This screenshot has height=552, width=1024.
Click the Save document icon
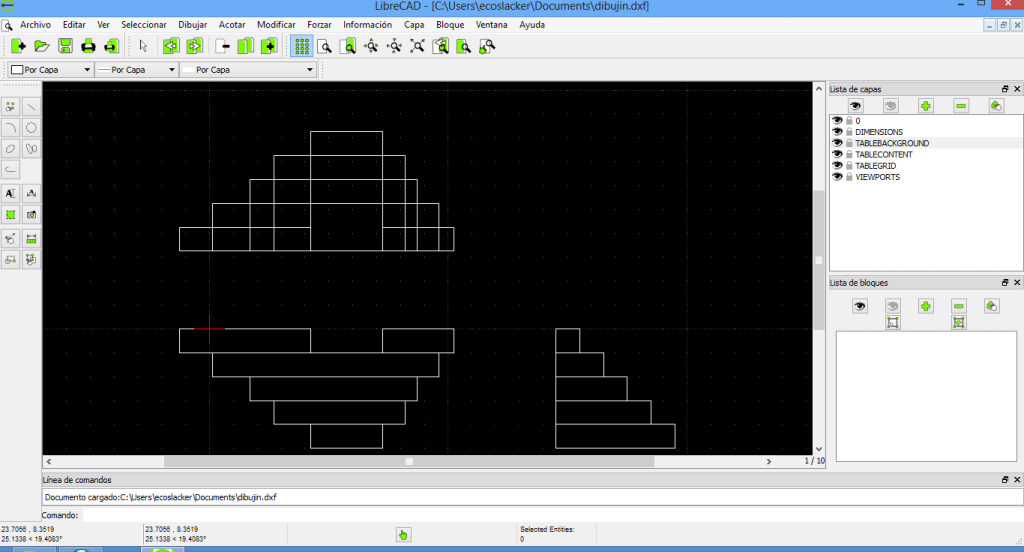65,46
